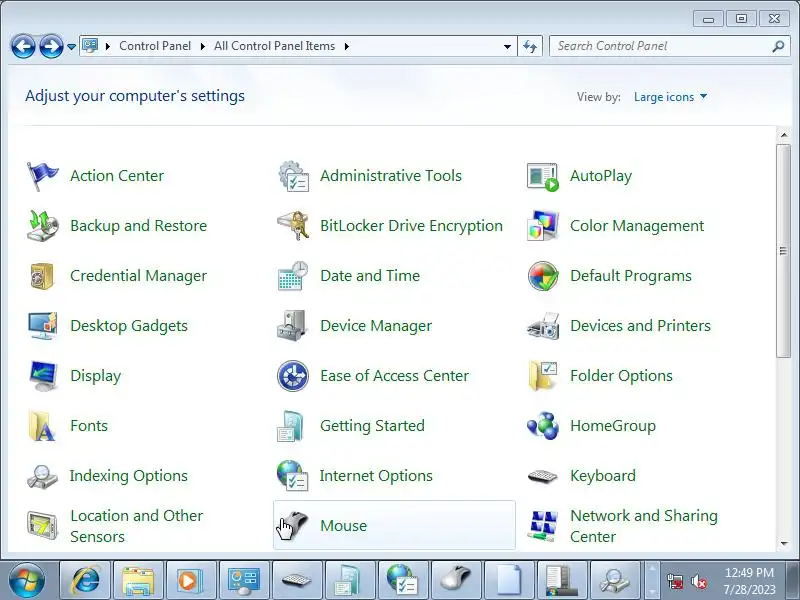The height and width of the screenshot is (600, 800).
Task: Open the Credential Manager safe icon
Action: [42, 276]
